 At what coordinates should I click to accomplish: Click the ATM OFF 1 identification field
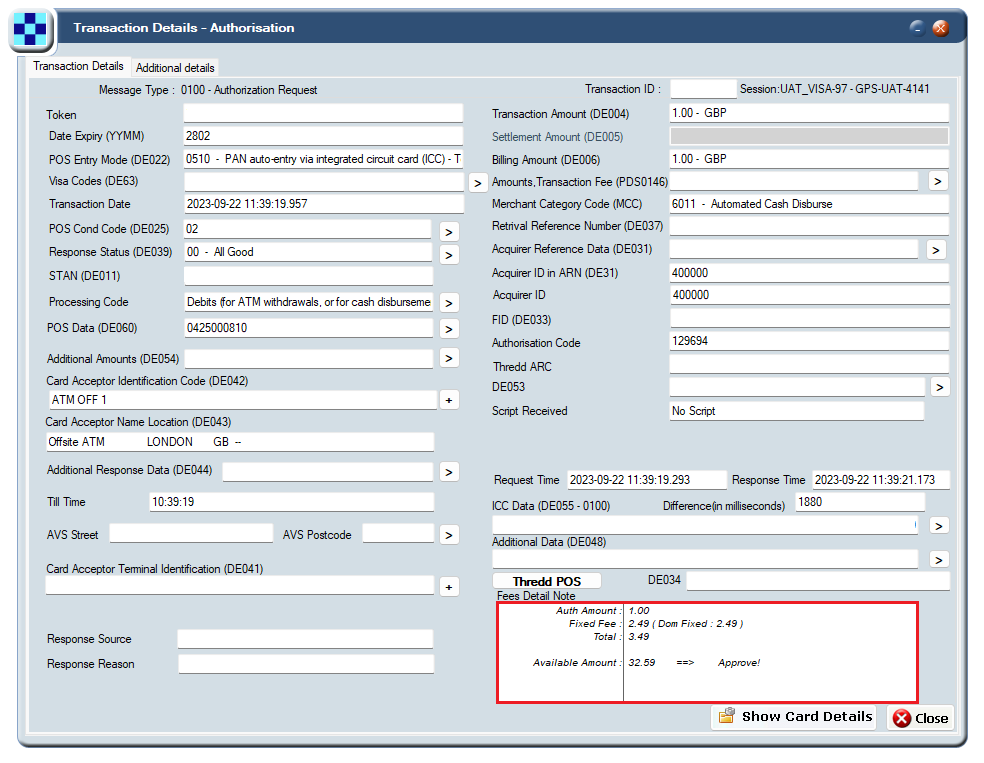point(243,400)
